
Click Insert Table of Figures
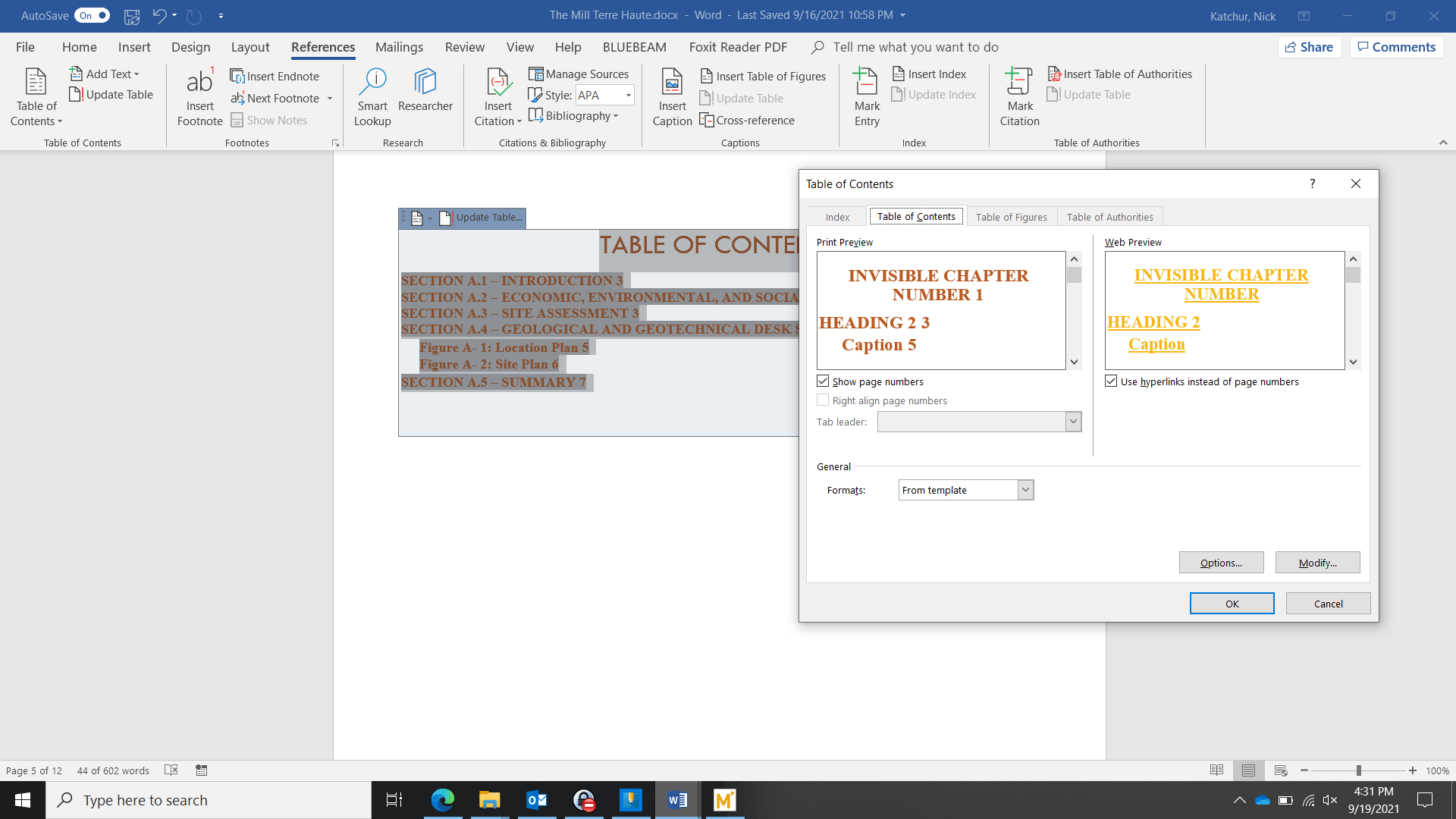click(x=764, y=76)
